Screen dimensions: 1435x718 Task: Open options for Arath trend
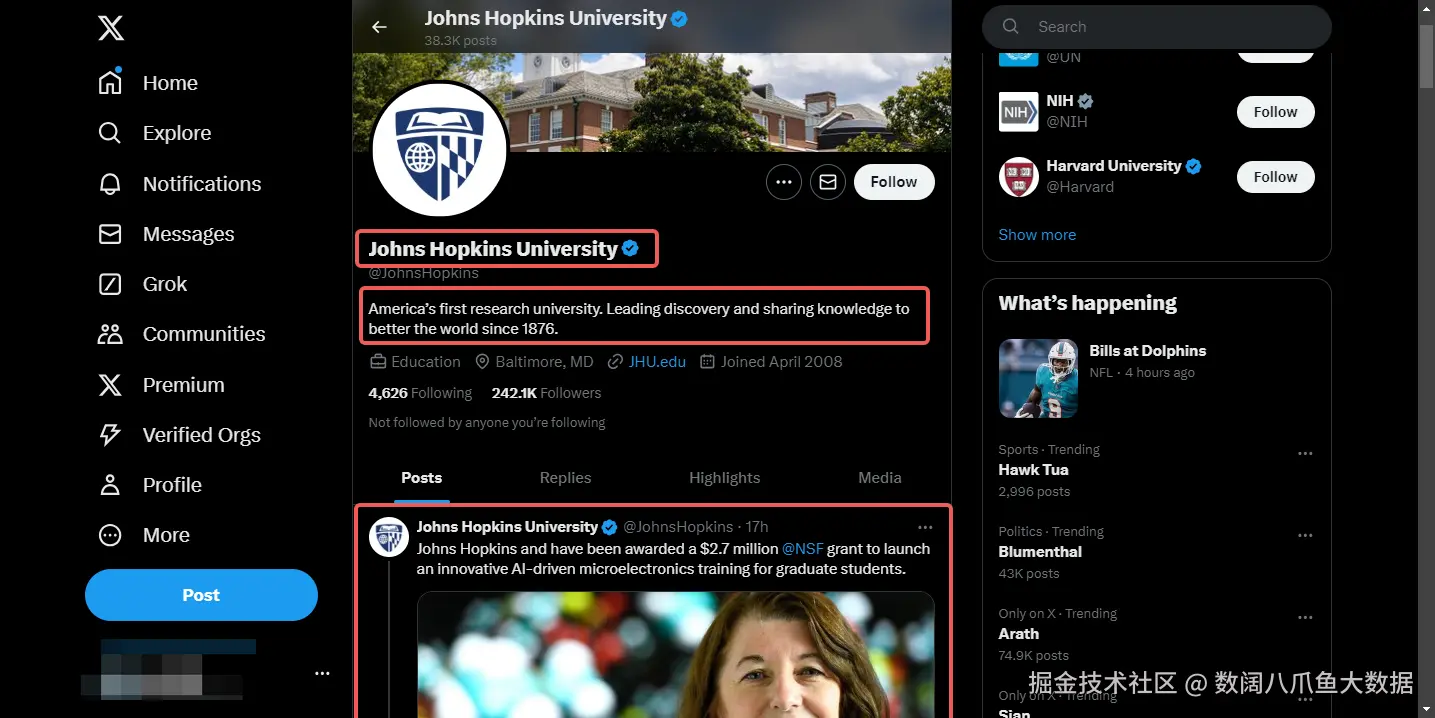[1305, 618]
